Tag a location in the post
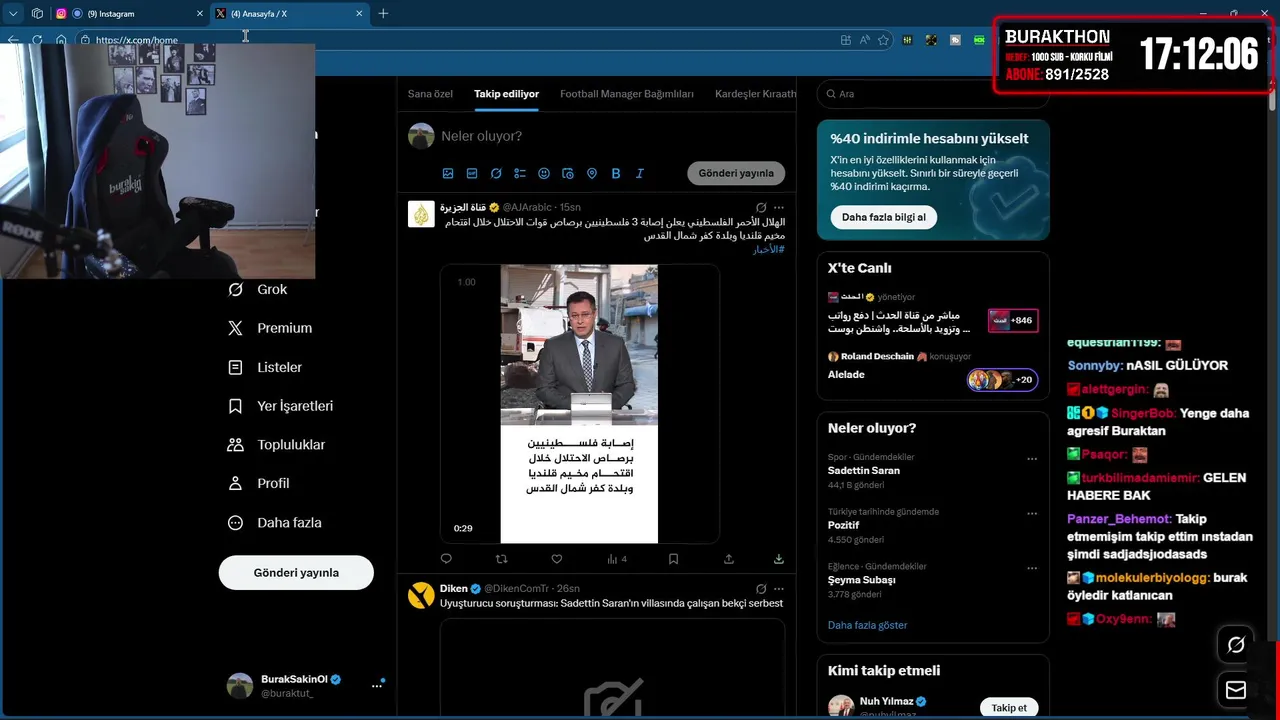Viewport: 1280px width, 720px height. click(x=592, y=173)
